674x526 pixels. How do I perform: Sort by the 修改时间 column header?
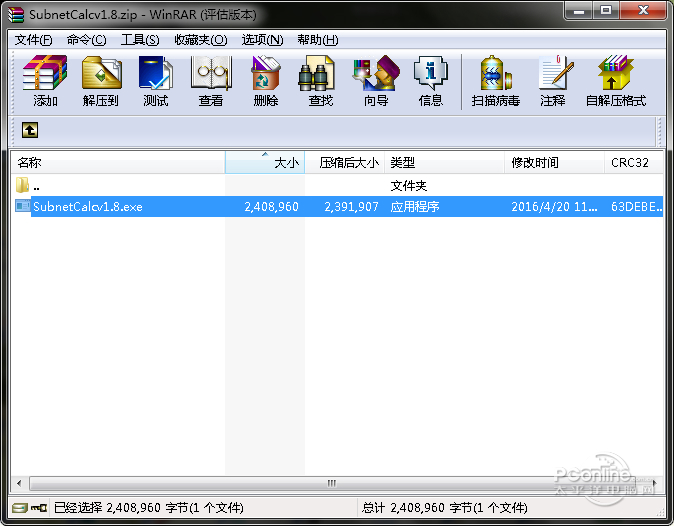point(554,162)
